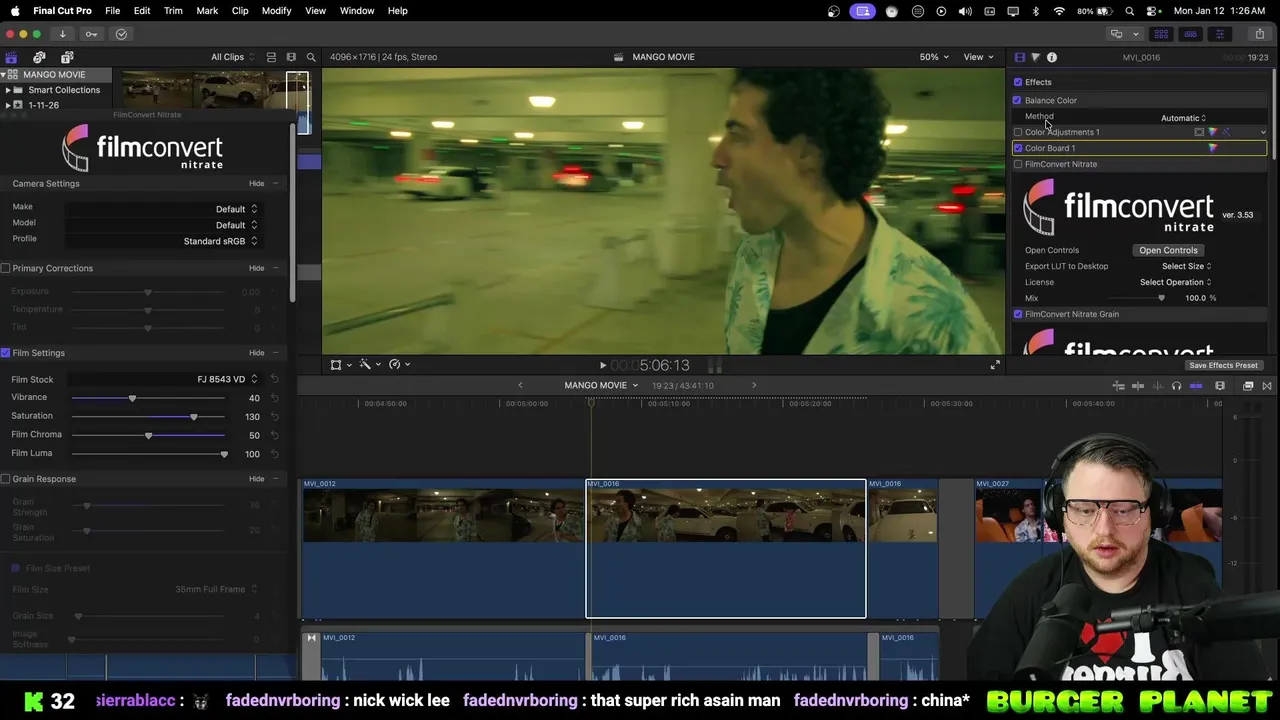
Task: Toggle timeline audio skimming headphones icon
Action: pos(1176,386)
